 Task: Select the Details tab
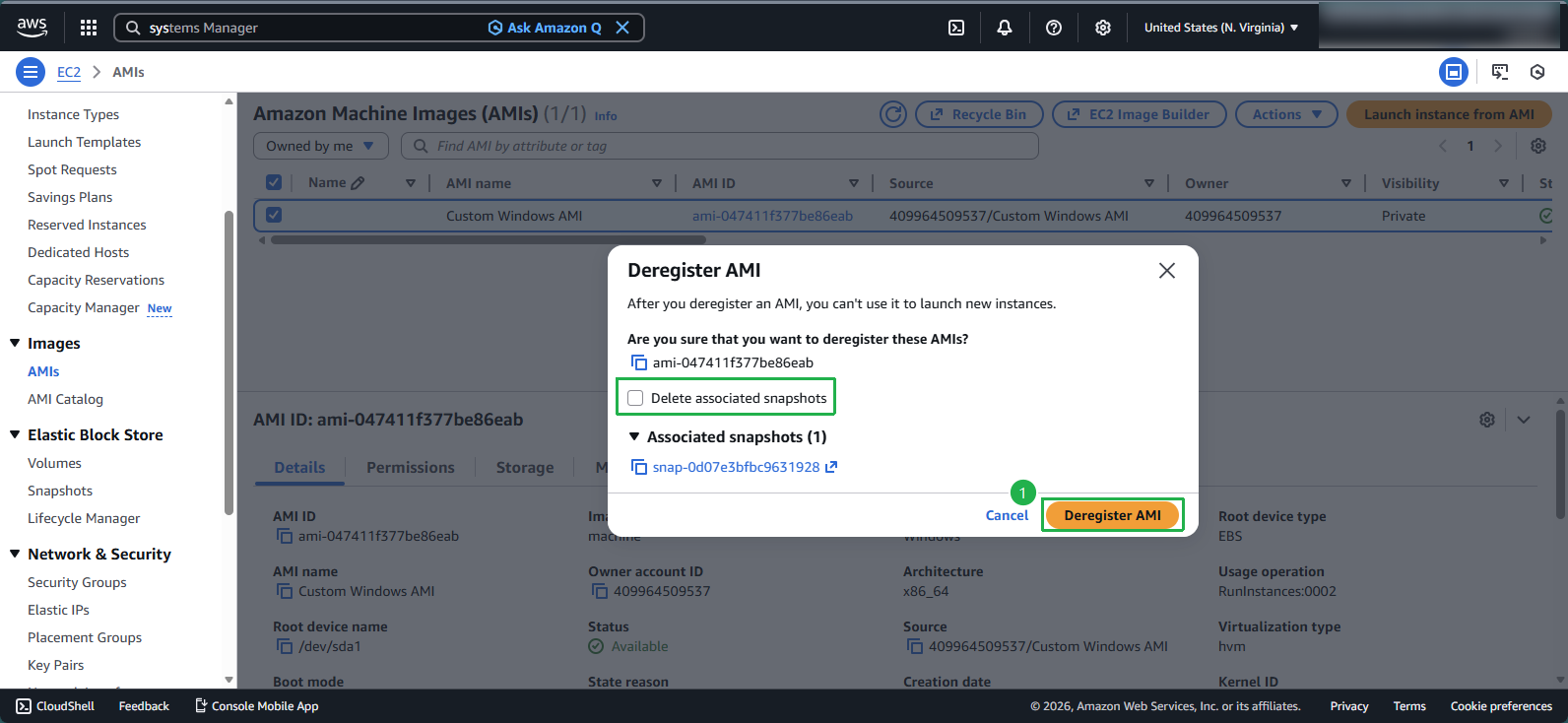[x=299, y=468]
